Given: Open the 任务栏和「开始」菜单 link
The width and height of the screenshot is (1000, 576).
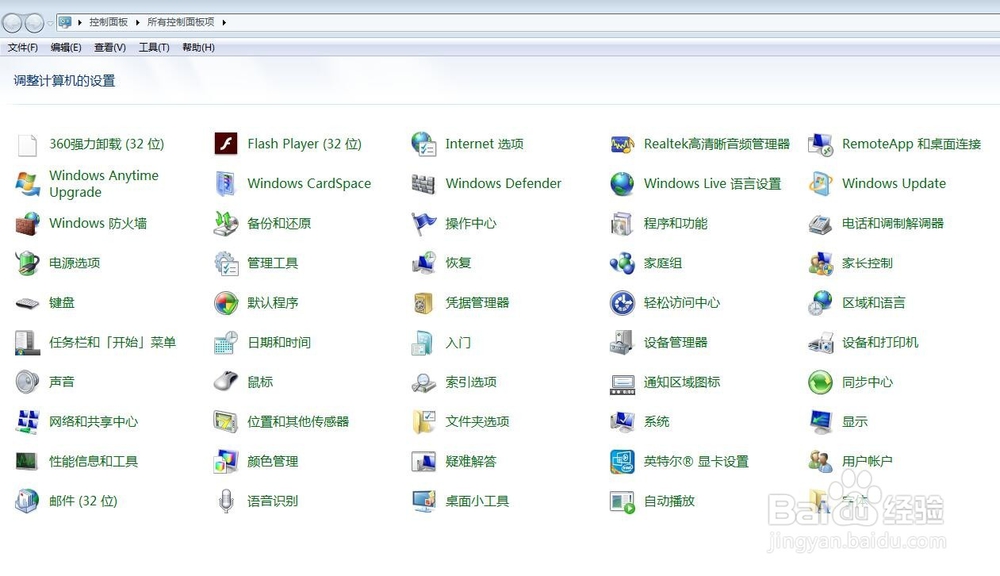Looking at the screenshot, I should pyautogui.click(x=112, y=343).
